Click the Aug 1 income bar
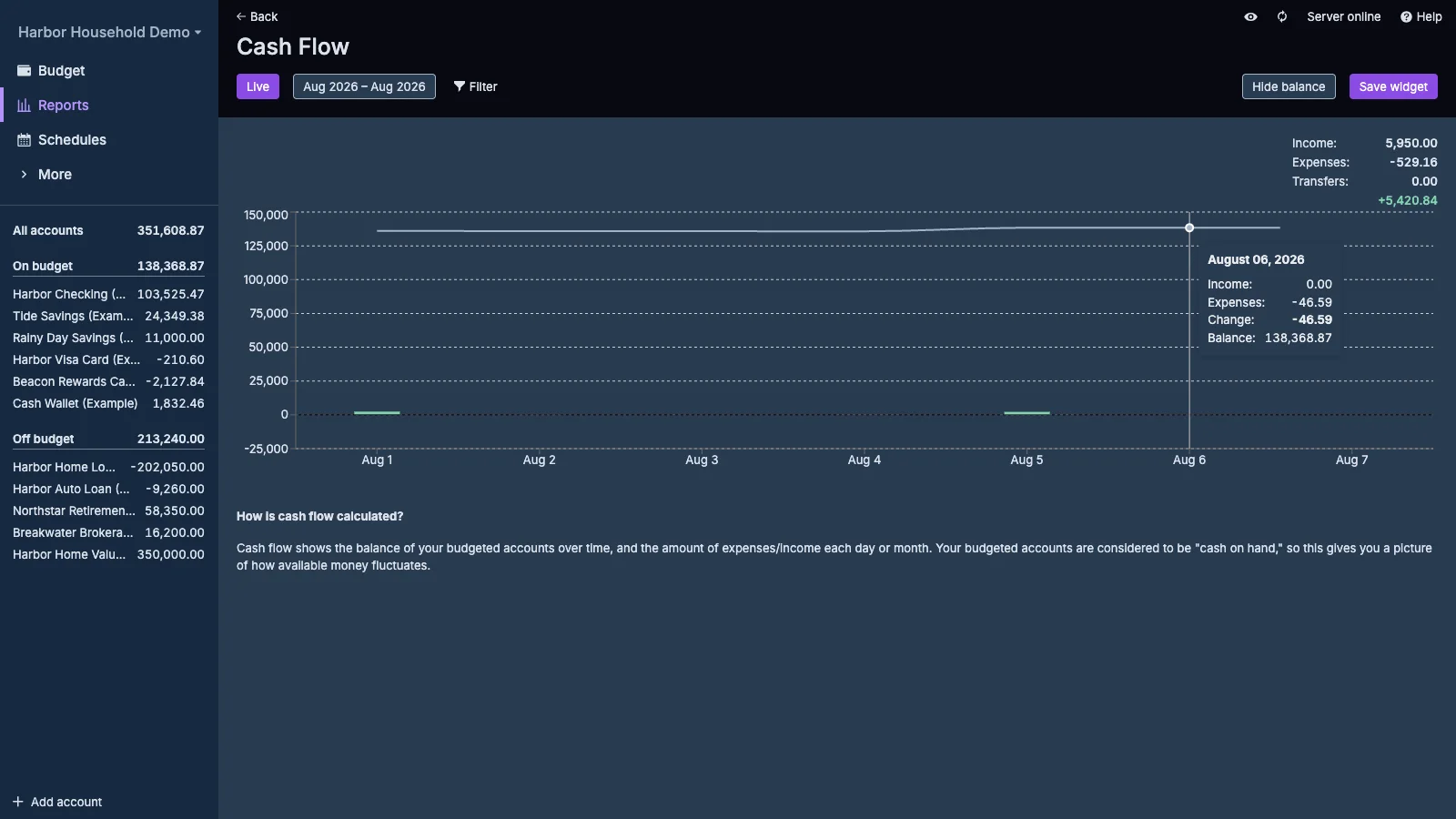 (x=377, y=413)
